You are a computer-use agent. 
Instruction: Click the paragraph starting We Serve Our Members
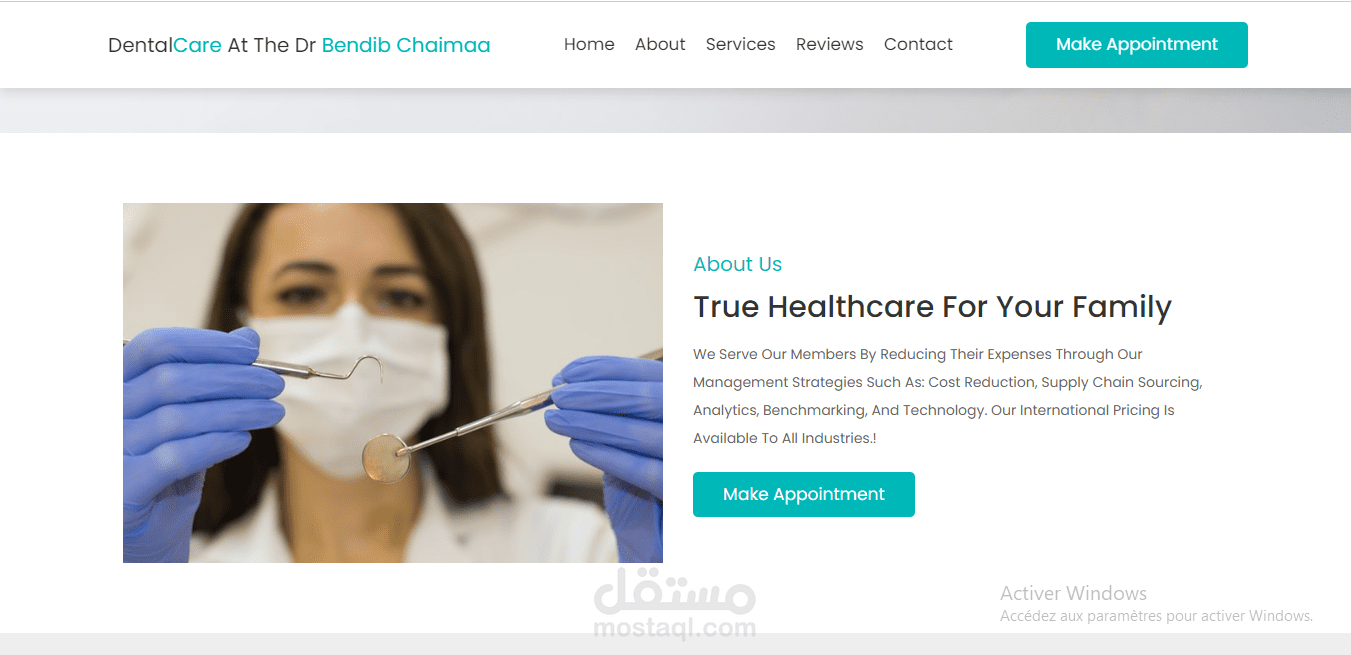click(x=948, y=396)
